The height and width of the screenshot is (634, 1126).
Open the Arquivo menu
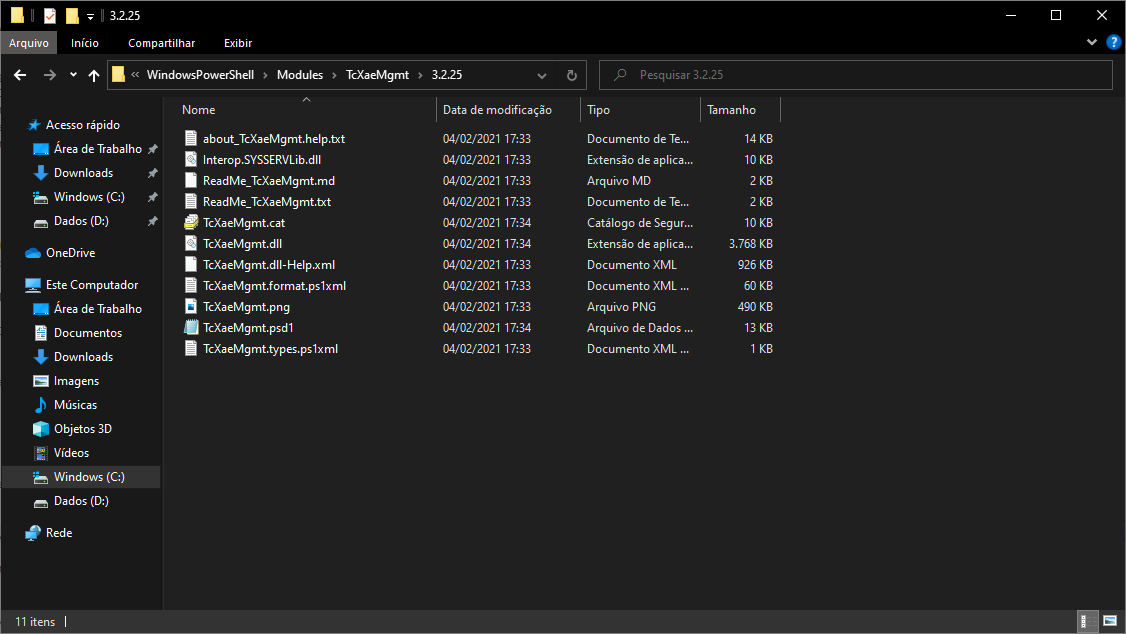click(29, 43)
